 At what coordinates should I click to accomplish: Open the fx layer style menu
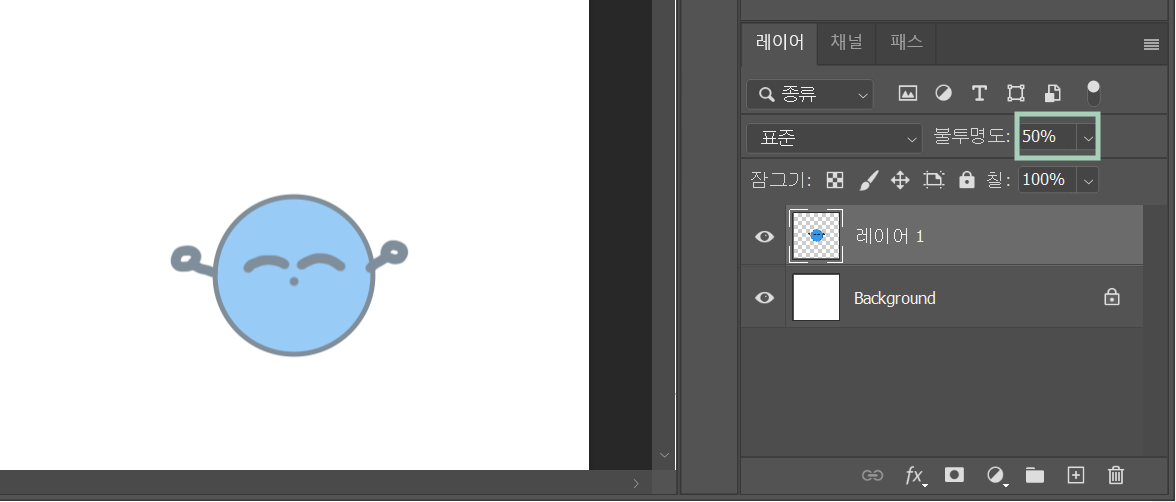click(x=914, y=475)
